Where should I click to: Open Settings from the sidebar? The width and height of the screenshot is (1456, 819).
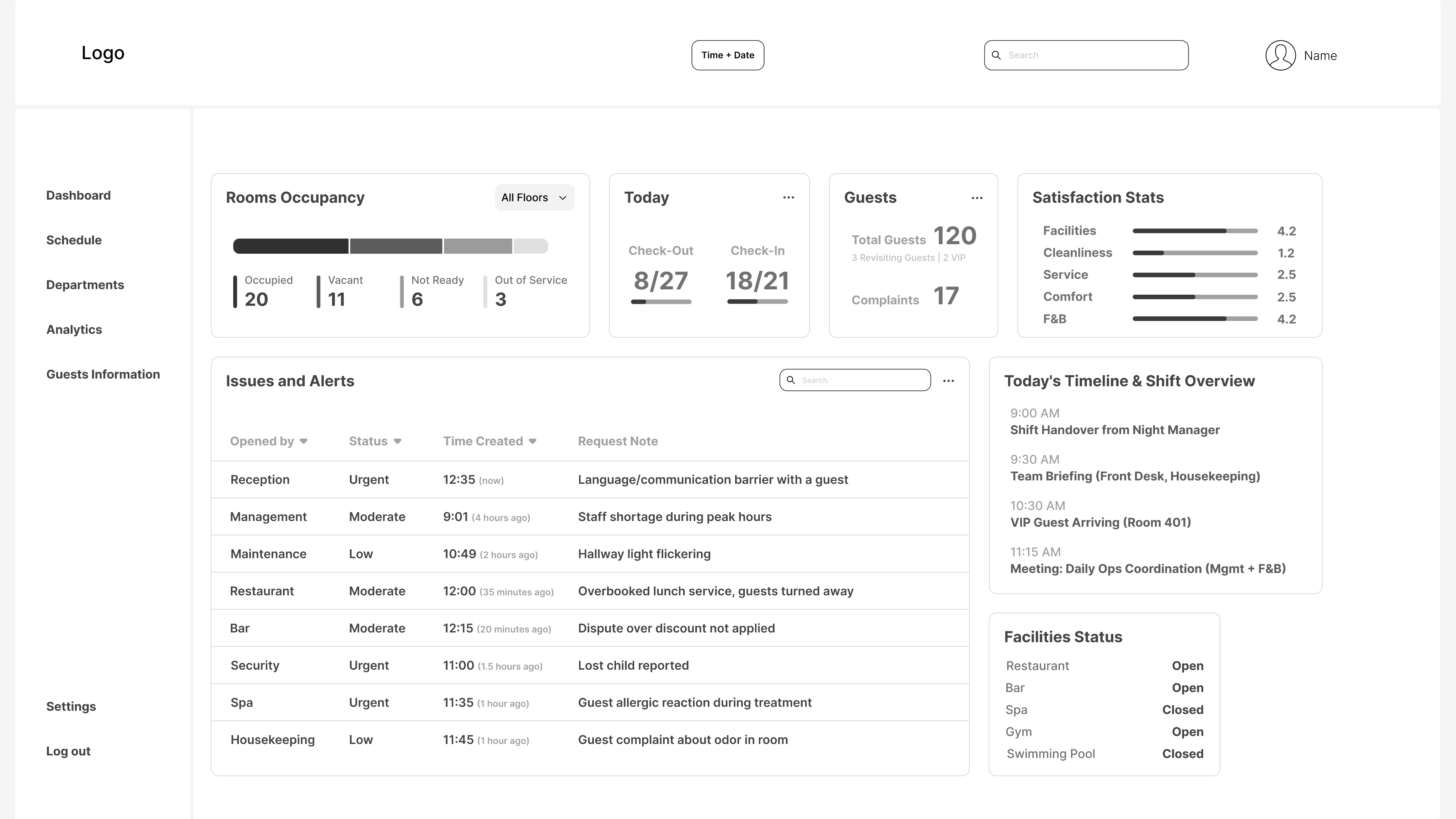tap(71, 707)
